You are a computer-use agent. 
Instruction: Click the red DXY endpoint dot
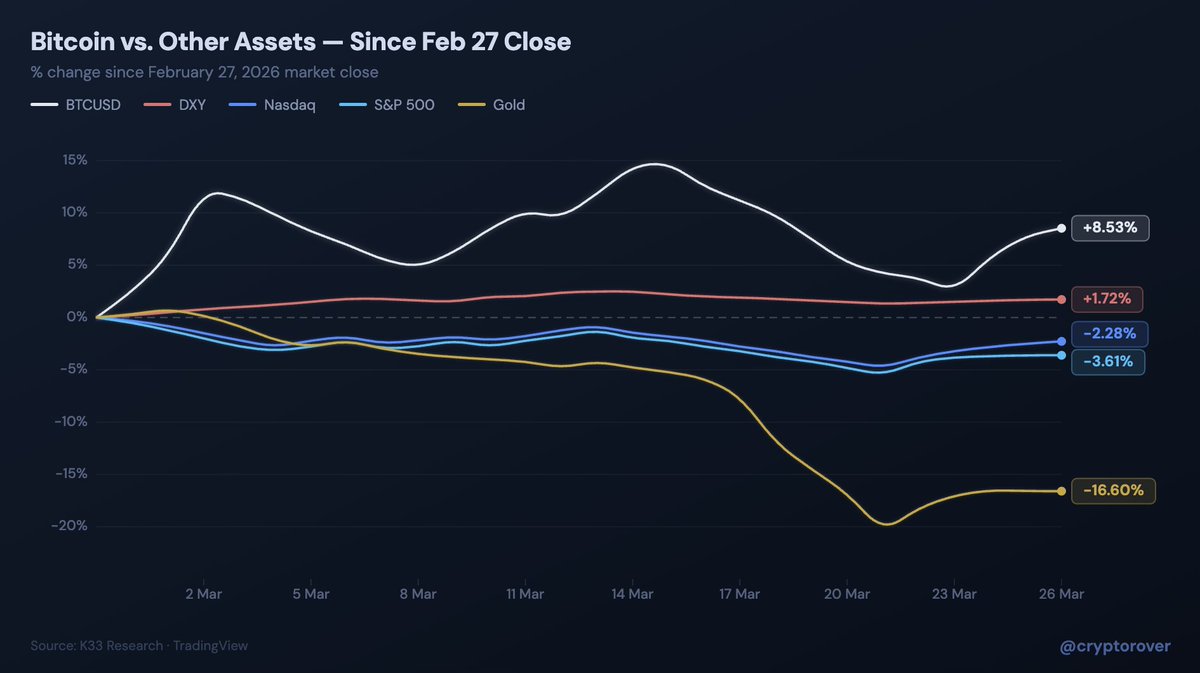(1061, 299)
